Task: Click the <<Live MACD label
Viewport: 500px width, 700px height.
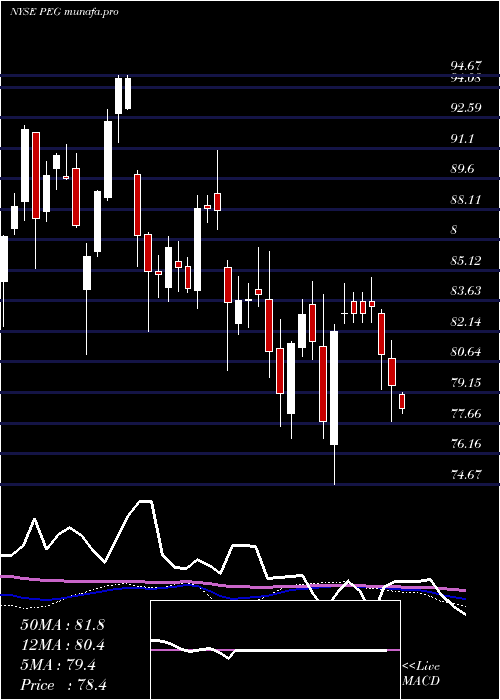Action: coord(421,673)
